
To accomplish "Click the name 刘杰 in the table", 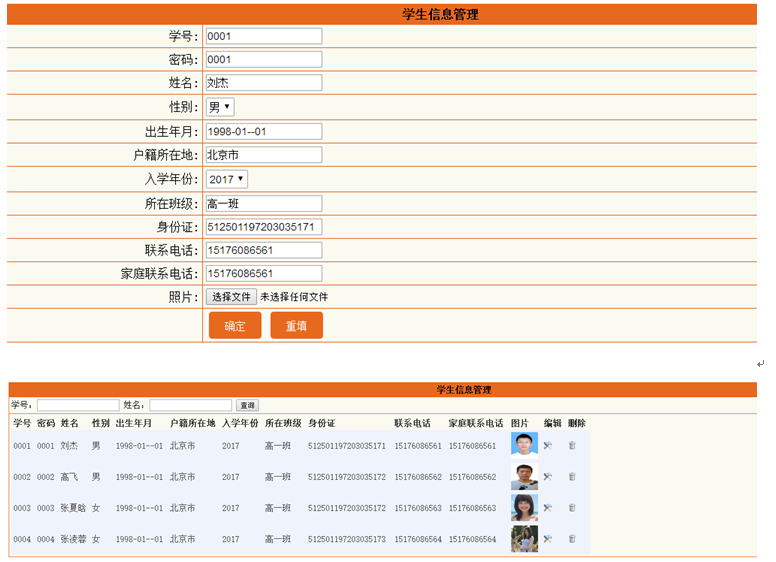I will 69,446.
